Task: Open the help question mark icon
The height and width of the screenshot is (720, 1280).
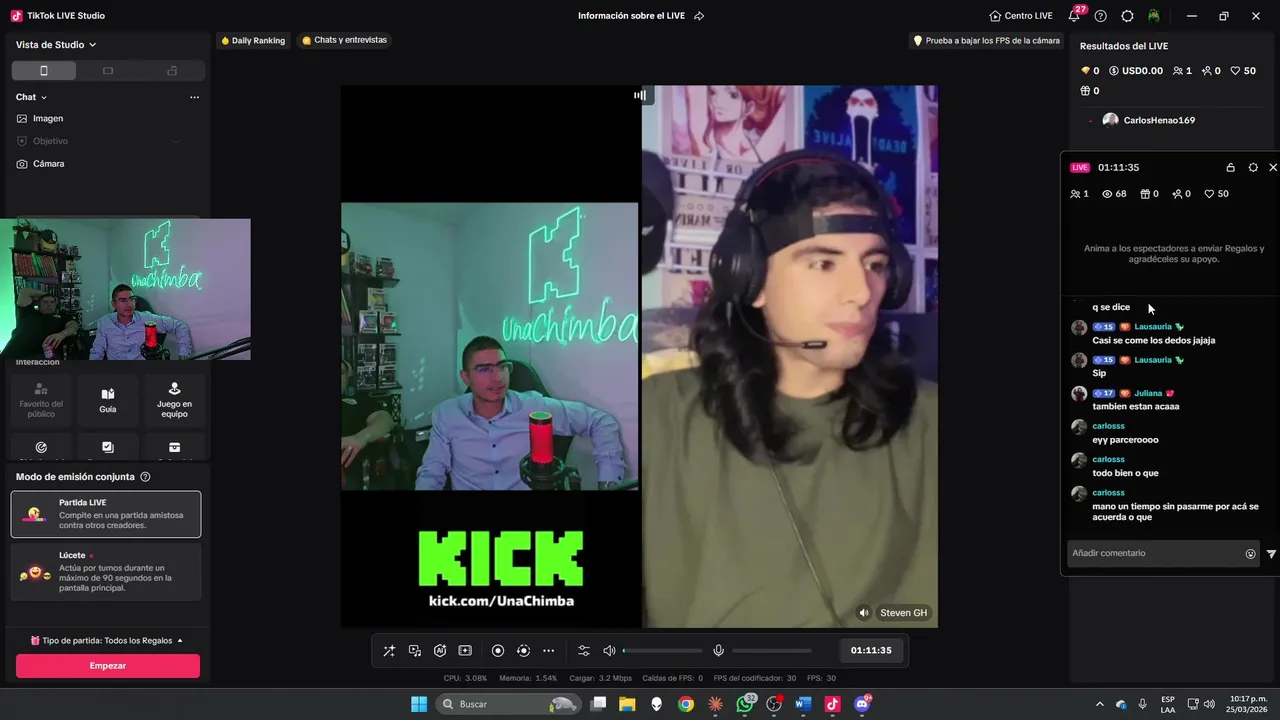Action: [1101, 16]
